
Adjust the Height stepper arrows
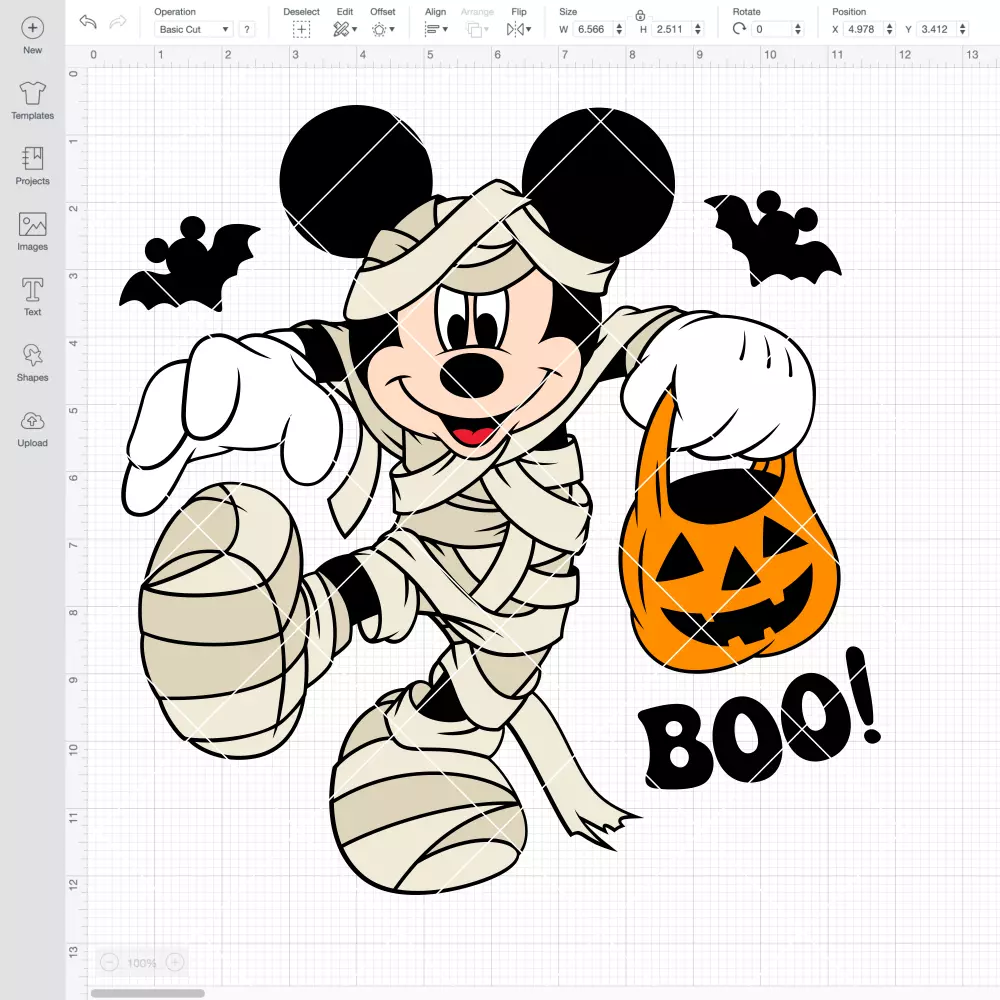coord(698,29)
